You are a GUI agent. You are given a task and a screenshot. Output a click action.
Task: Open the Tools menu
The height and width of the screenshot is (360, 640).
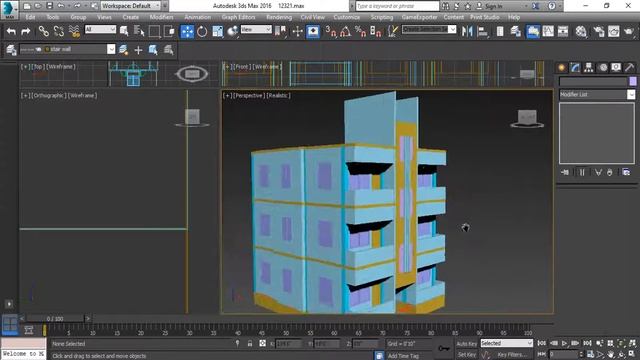click(x=53, y=17)
